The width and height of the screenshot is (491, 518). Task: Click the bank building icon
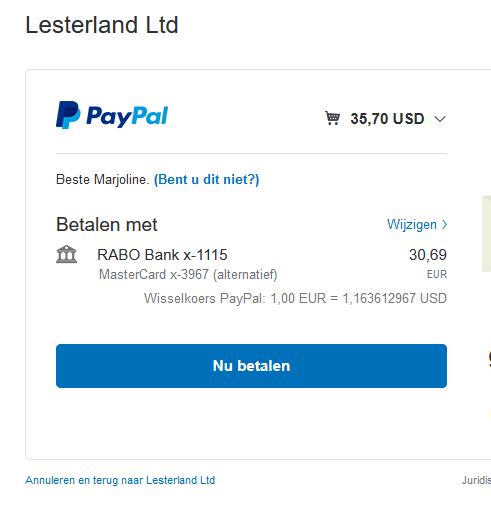[67, 255]
